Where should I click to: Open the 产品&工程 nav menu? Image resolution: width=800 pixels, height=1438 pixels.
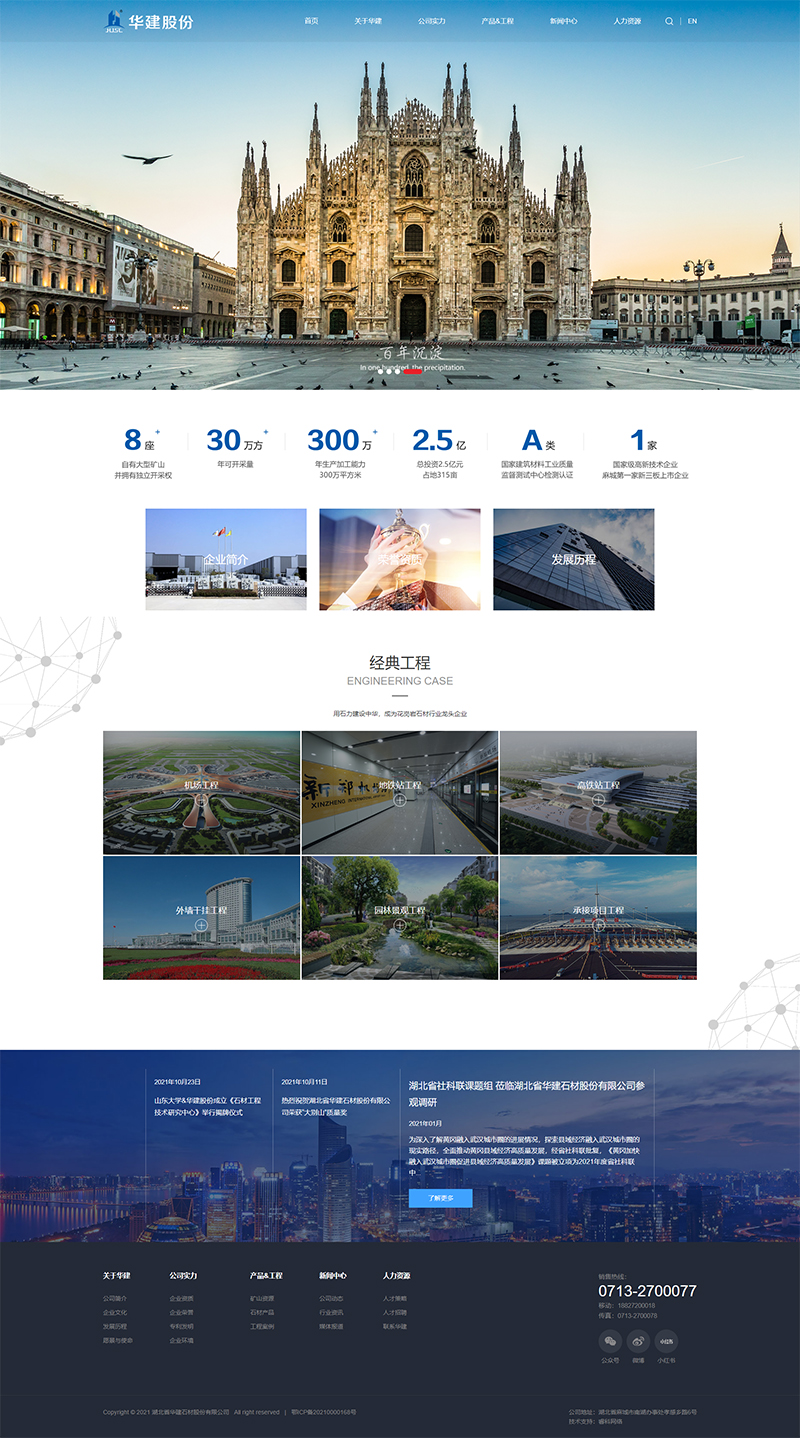[497, 21]
